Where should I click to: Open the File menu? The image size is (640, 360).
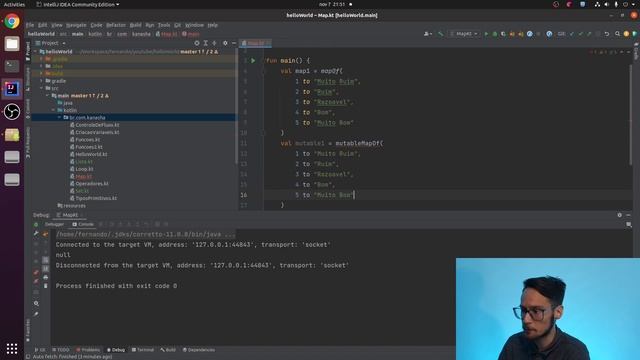click(x=30, y=25)
